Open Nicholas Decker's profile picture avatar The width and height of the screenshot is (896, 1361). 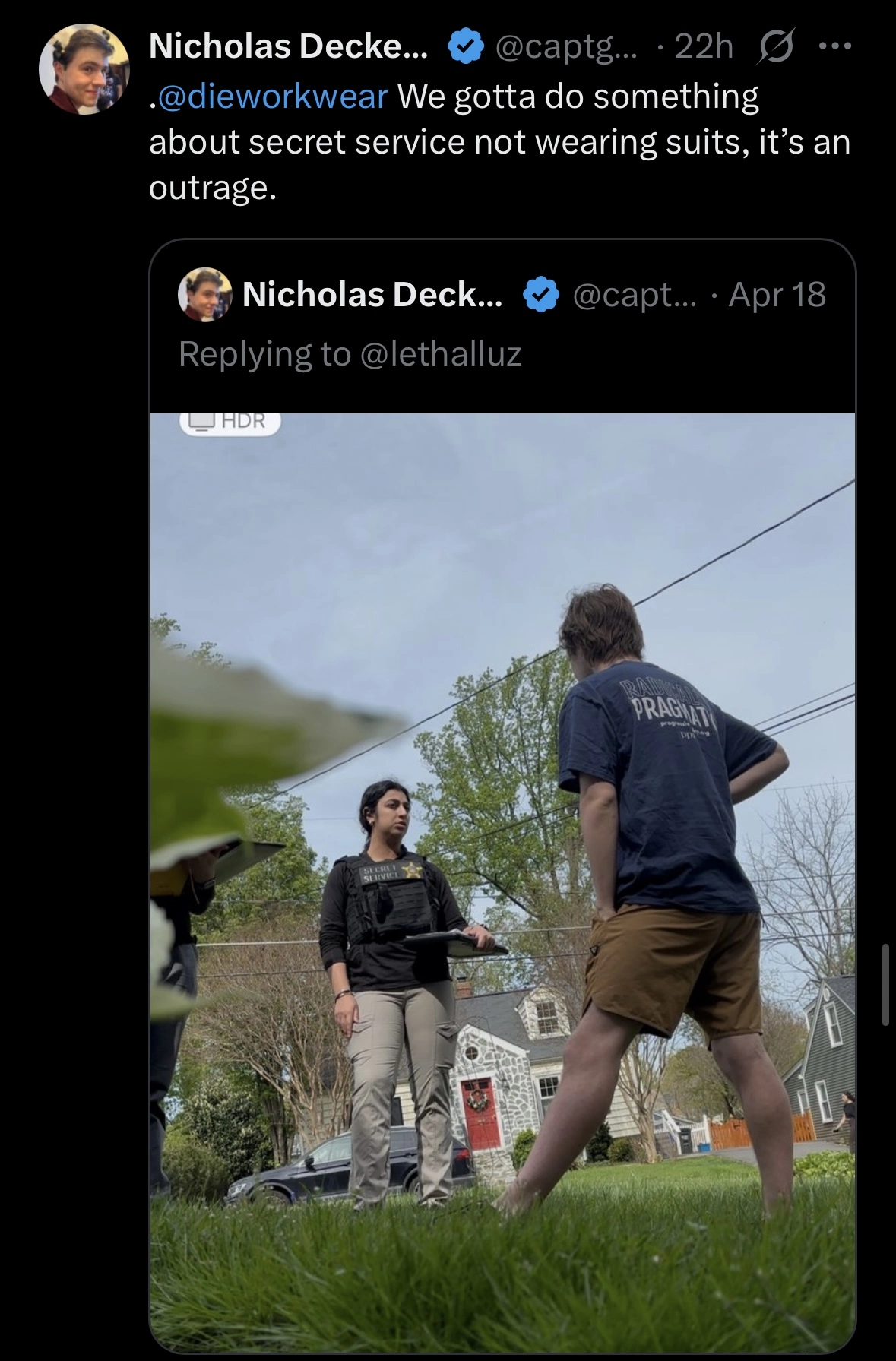tap(84, 68)
